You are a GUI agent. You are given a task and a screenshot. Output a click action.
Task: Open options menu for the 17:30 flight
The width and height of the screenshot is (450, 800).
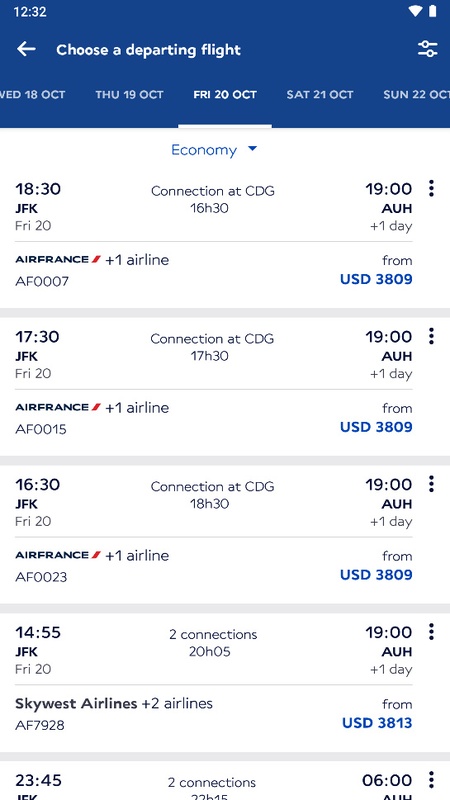point(432,336)
